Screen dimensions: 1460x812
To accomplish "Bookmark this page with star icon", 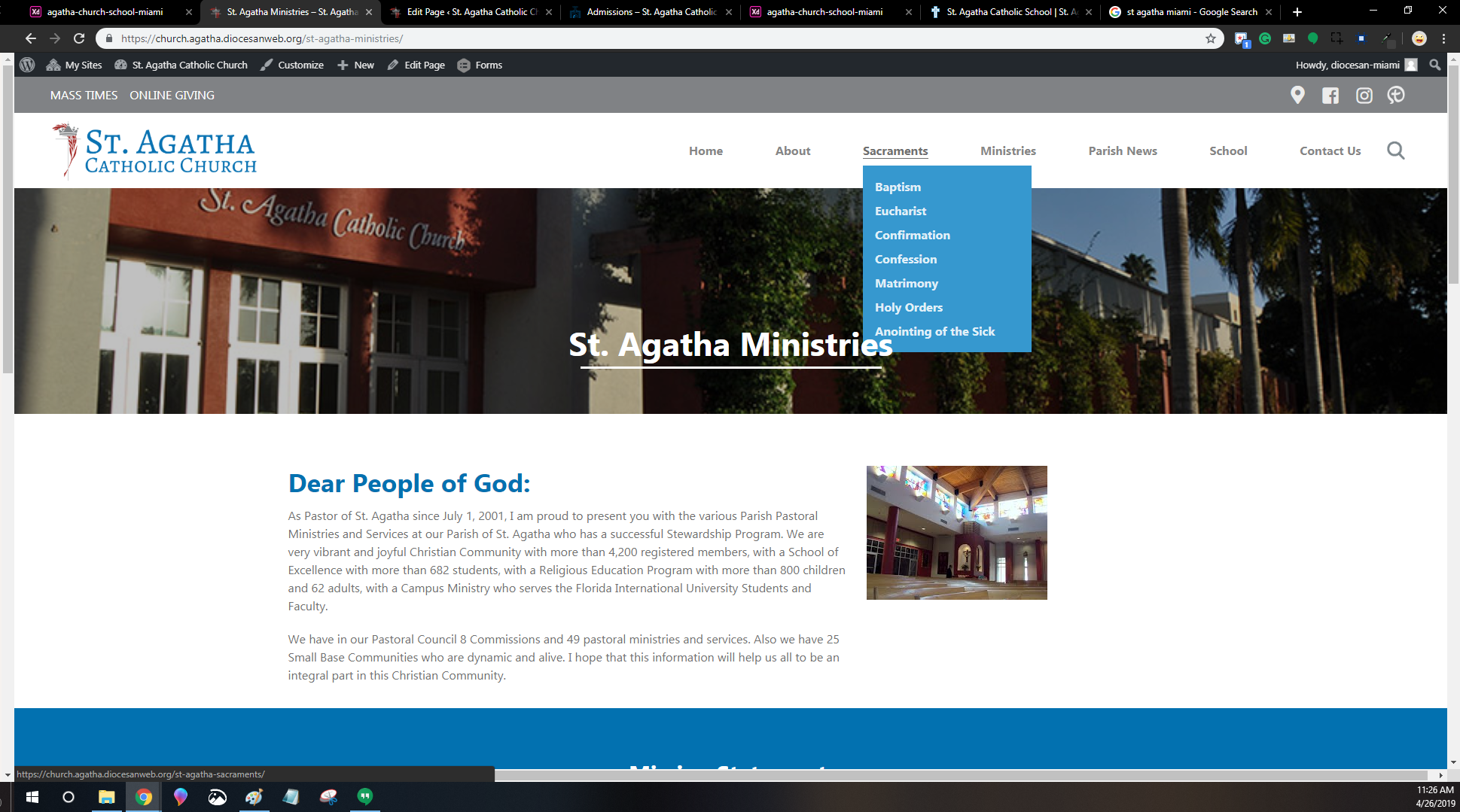I will 1211,38.
